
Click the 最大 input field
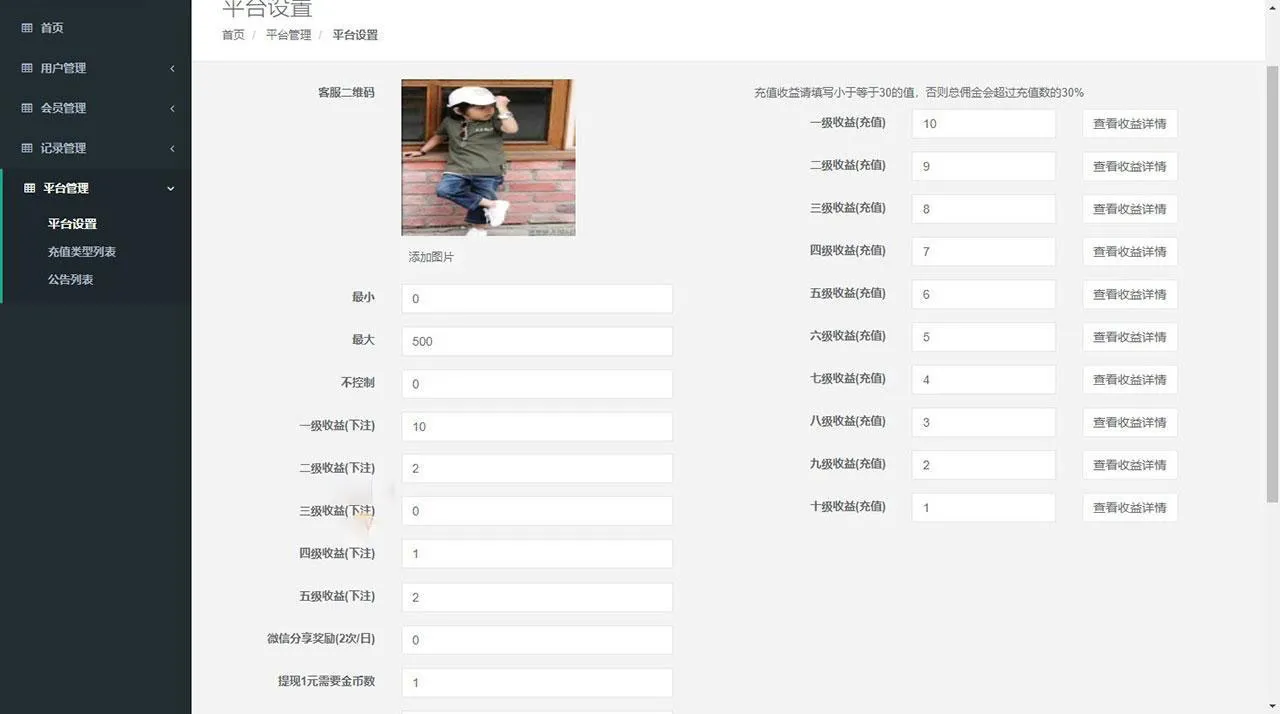[x=537, y=341]
